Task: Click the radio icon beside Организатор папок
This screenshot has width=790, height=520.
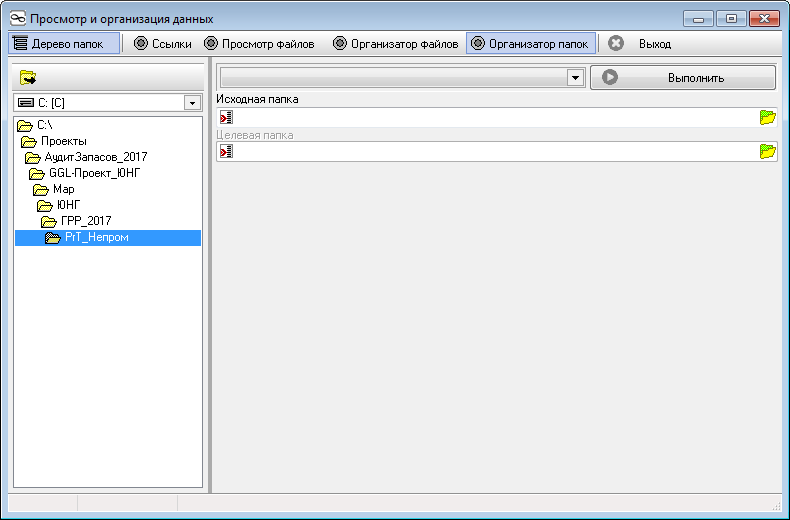Action: [478, 43]
